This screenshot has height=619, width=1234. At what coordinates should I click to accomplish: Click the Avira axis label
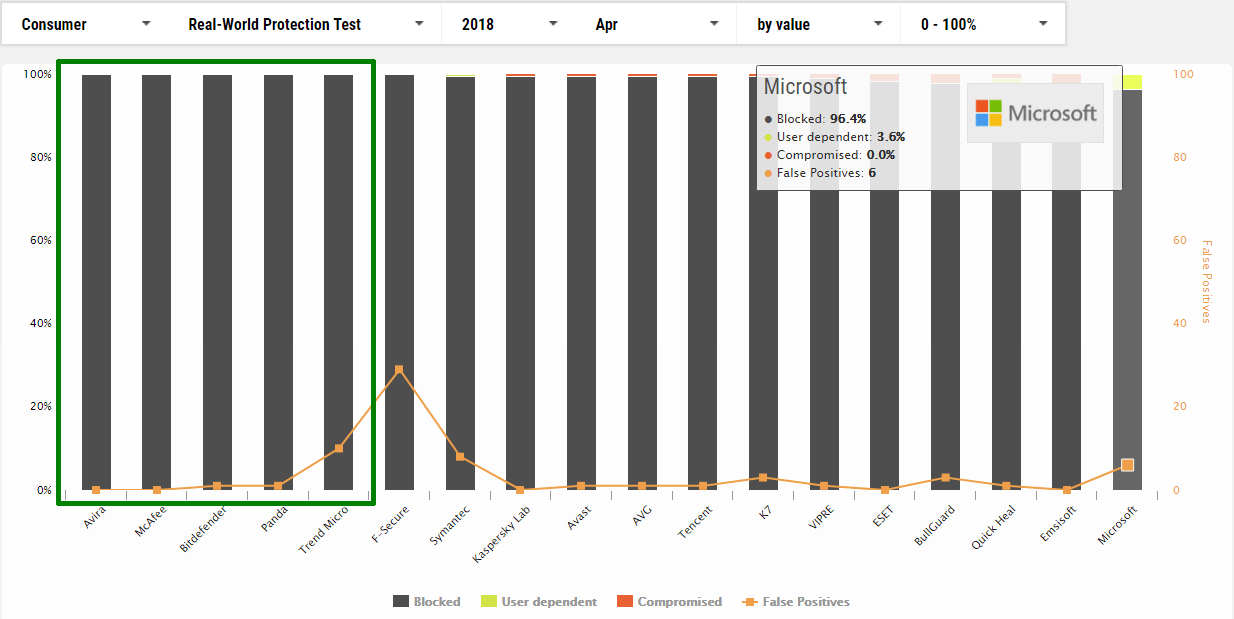pos(95,518)
